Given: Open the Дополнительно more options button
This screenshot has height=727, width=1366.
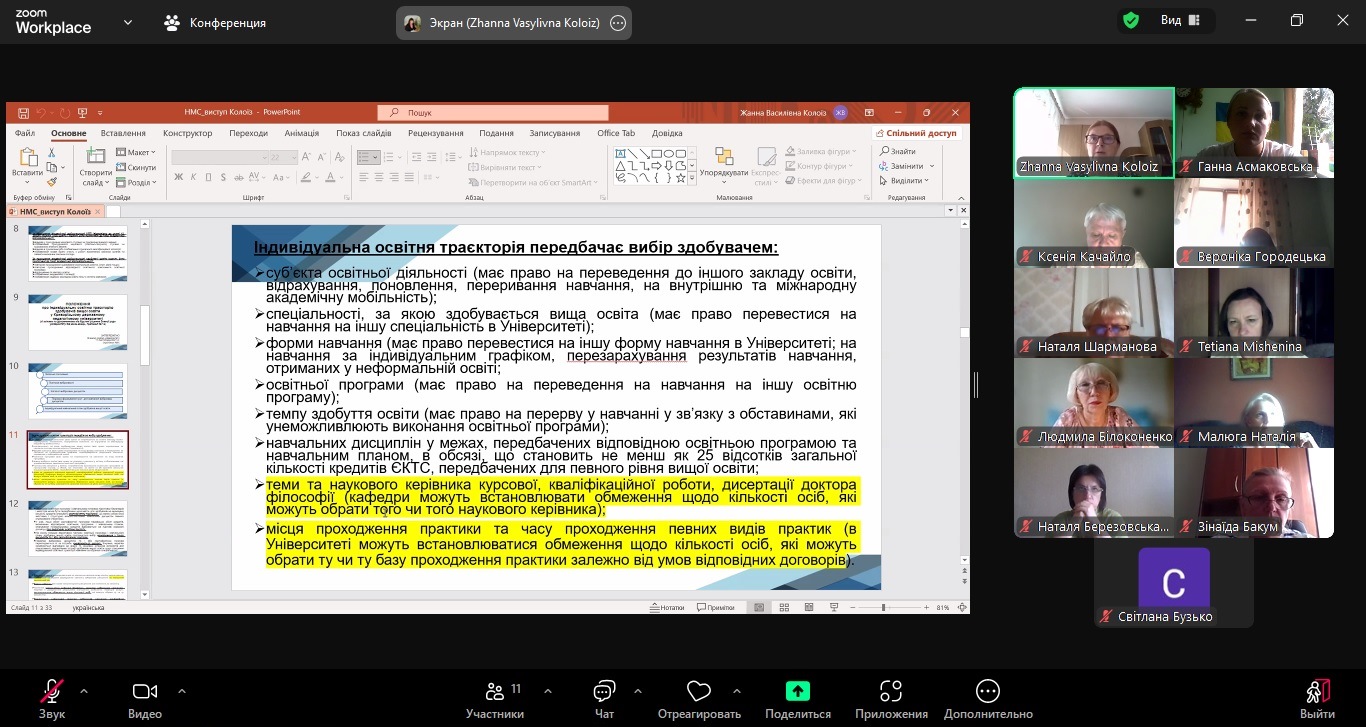Looking at the screenshot, I should [988, 698].
